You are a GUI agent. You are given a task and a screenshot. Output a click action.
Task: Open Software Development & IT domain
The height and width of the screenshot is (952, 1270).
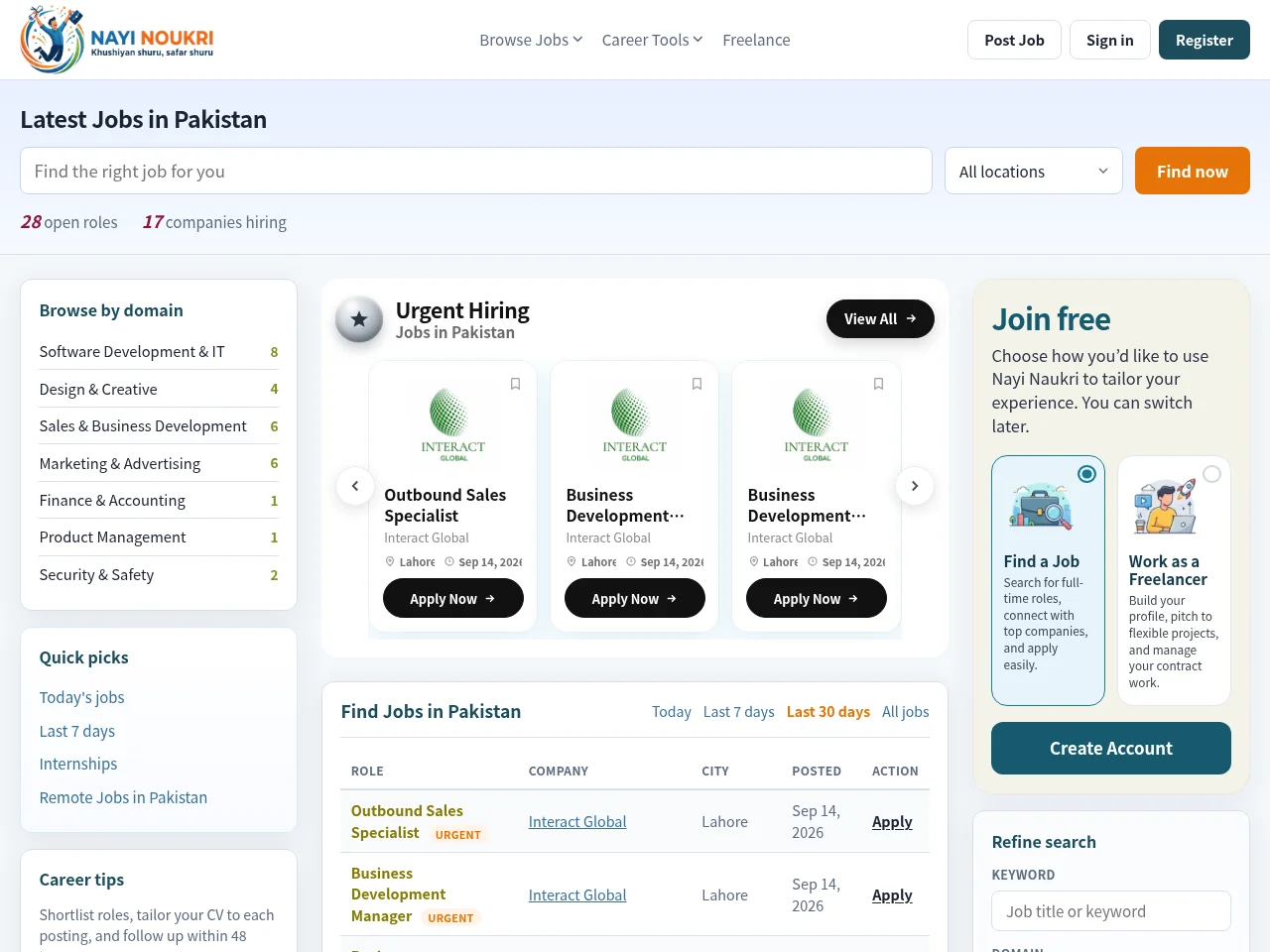(x=159, y=351)
